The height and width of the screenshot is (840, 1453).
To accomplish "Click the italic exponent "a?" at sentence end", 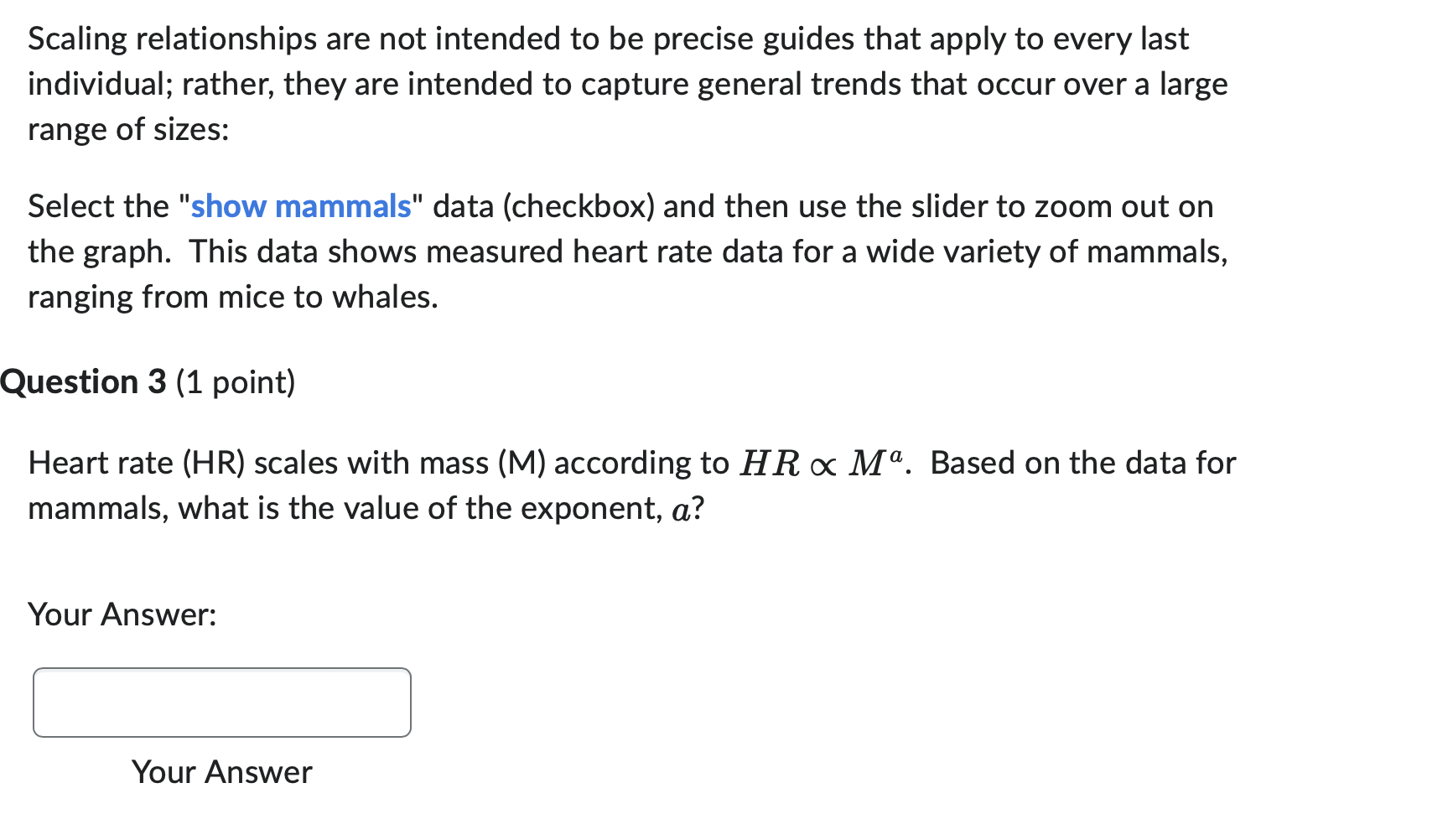I will 688,509.
